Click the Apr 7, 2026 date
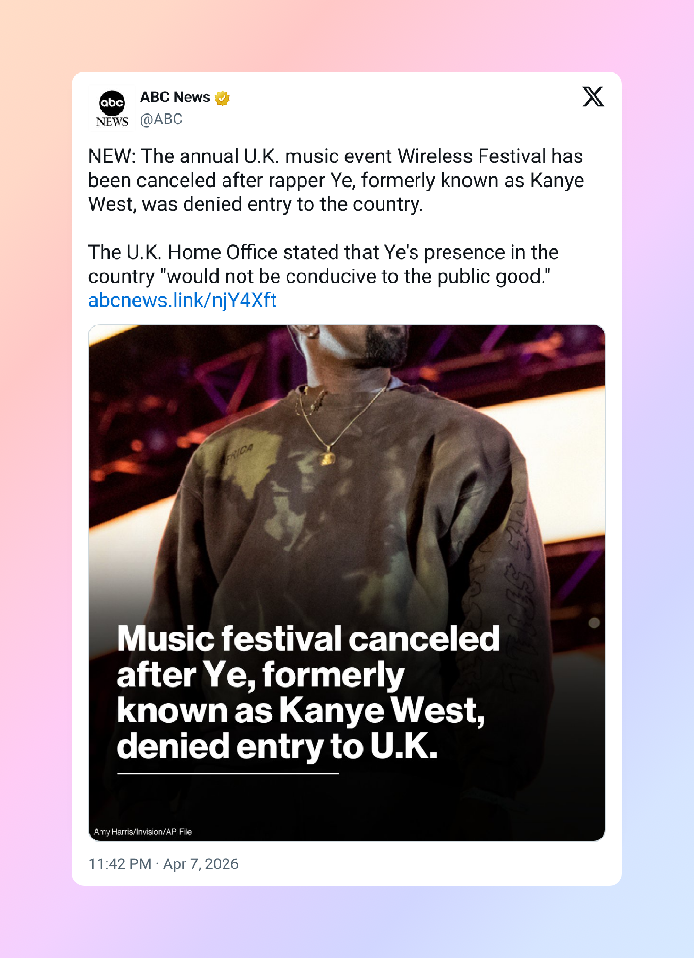 [x=200, y=864]
